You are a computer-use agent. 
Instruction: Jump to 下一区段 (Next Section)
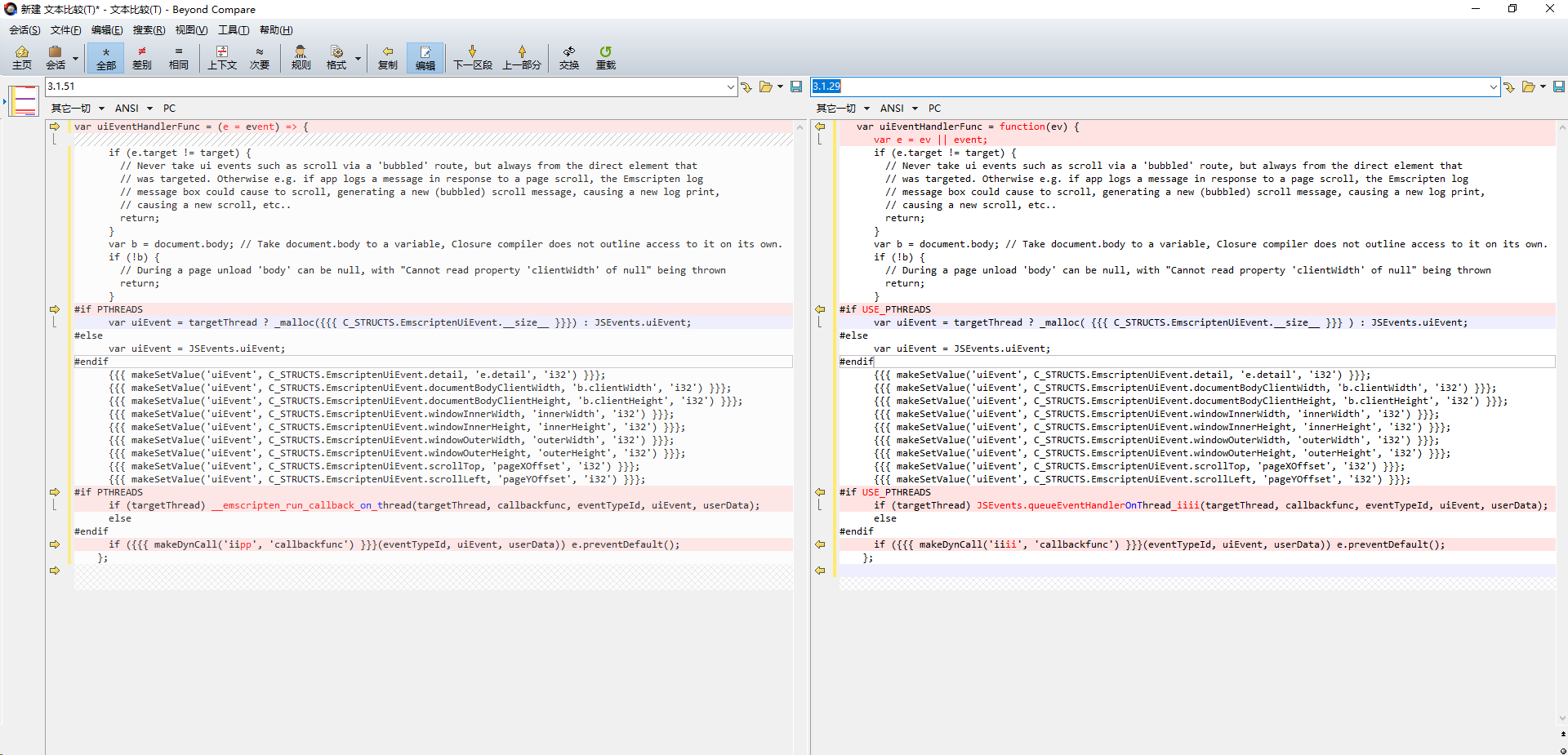[x=472, y=58]
